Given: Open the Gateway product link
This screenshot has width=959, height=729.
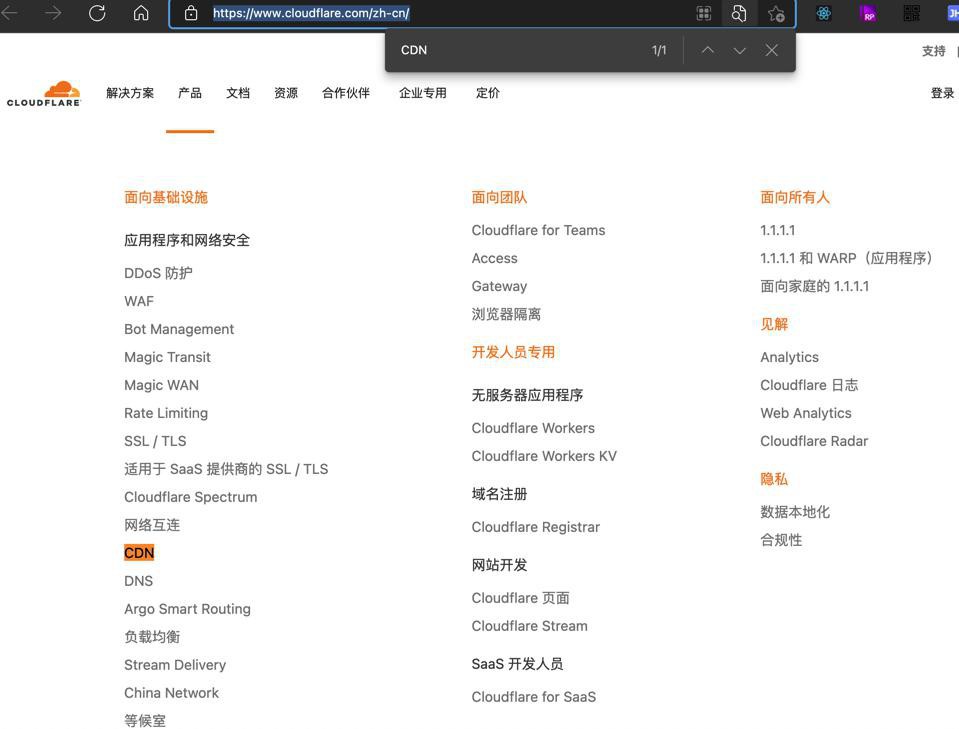Looking at the screenshot, I should tap(499, 286).
